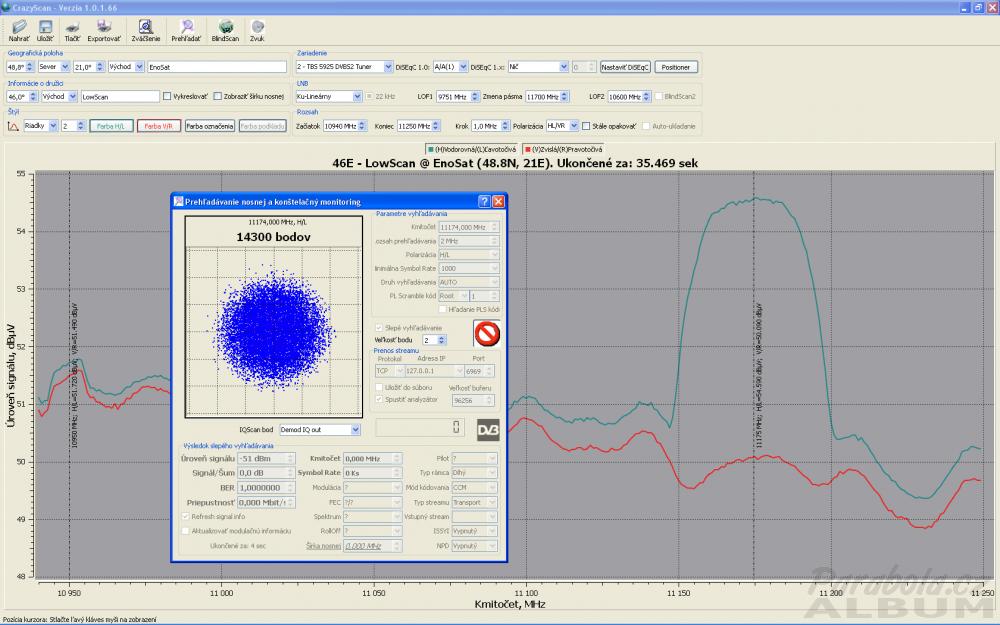
Task: Adjust the line width stepper showing 2
Action: (x=80, y=126)
